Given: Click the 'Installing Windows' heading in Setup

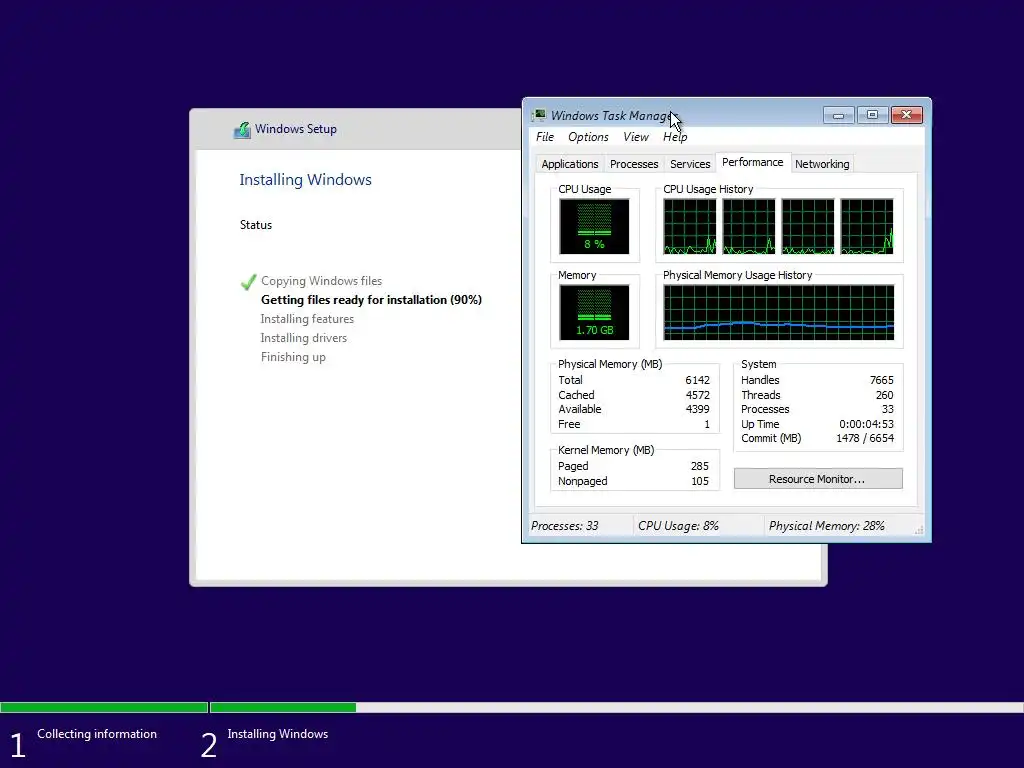Looking at the screenshot, I should (305, 180).
